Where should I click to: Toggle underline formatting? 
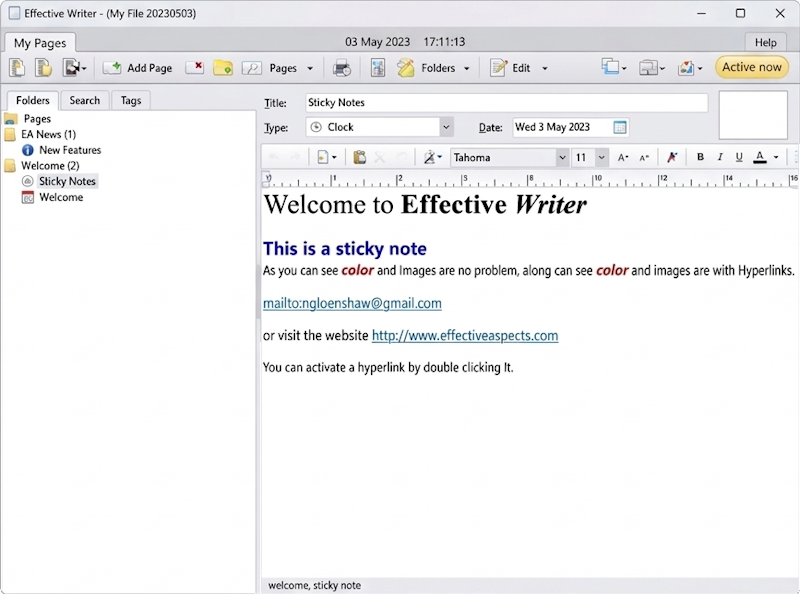[739, 157]
